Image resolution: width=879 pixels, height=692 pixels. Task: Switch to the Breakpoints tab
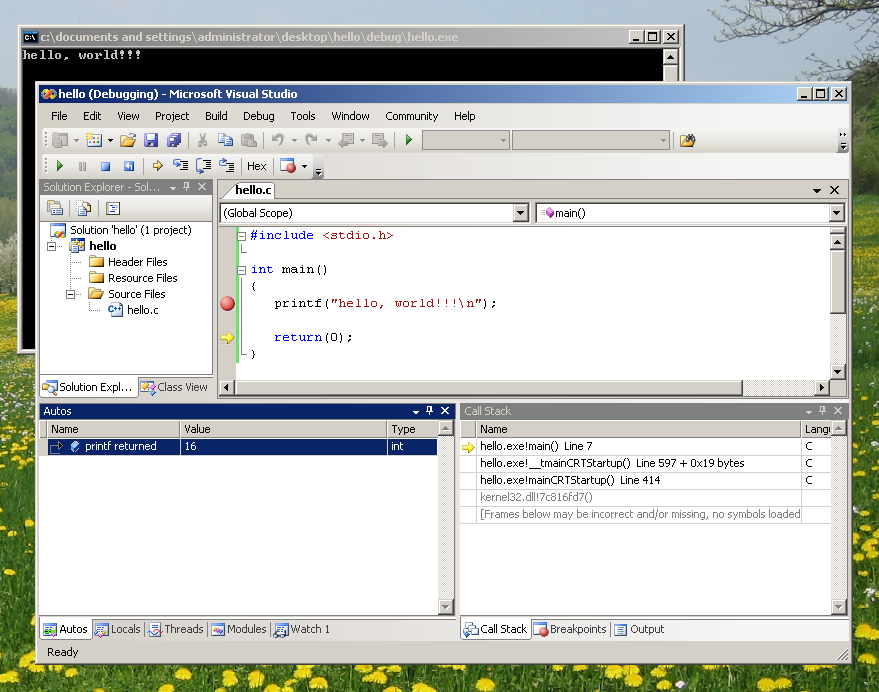[x=570, y=629]
